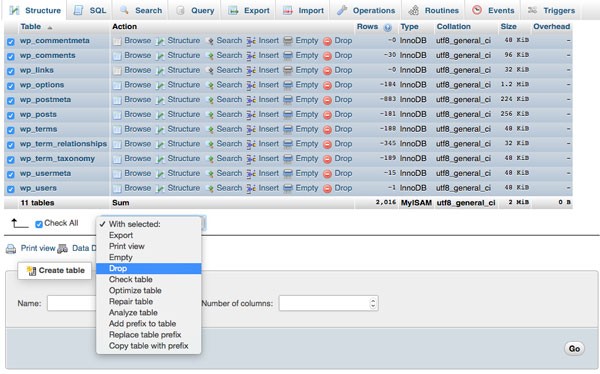
Task: Choose Export in With selected list
Action: (148, 235)
